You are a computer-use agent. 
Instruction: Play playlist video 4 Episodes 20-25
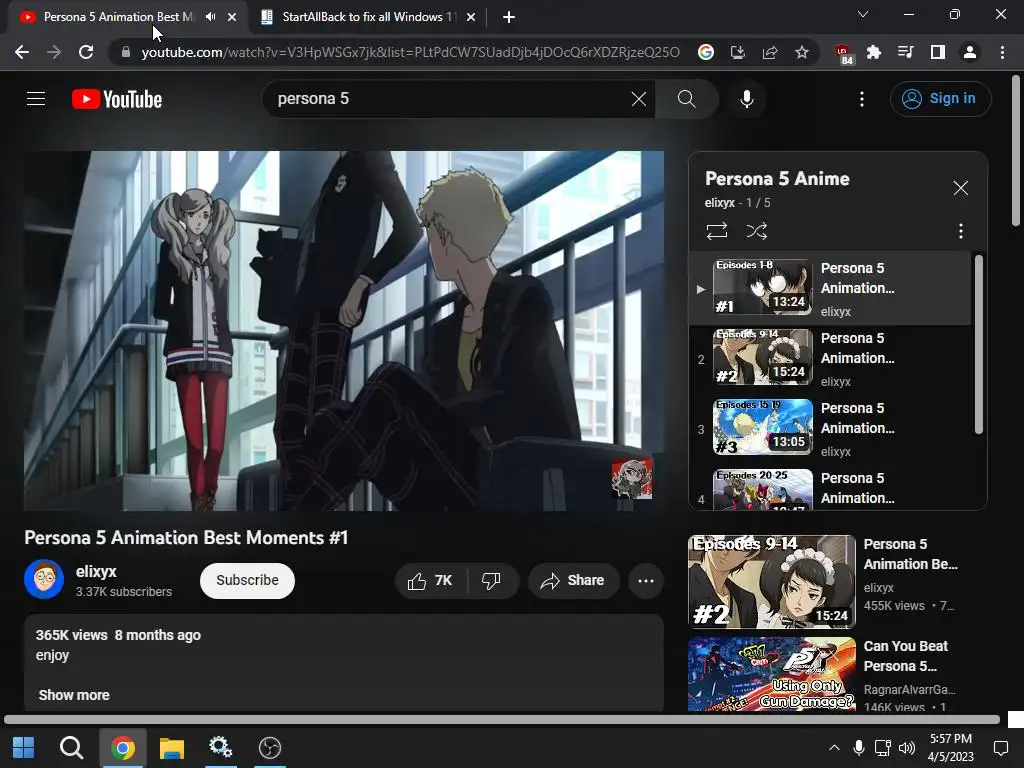pos(829,488)
